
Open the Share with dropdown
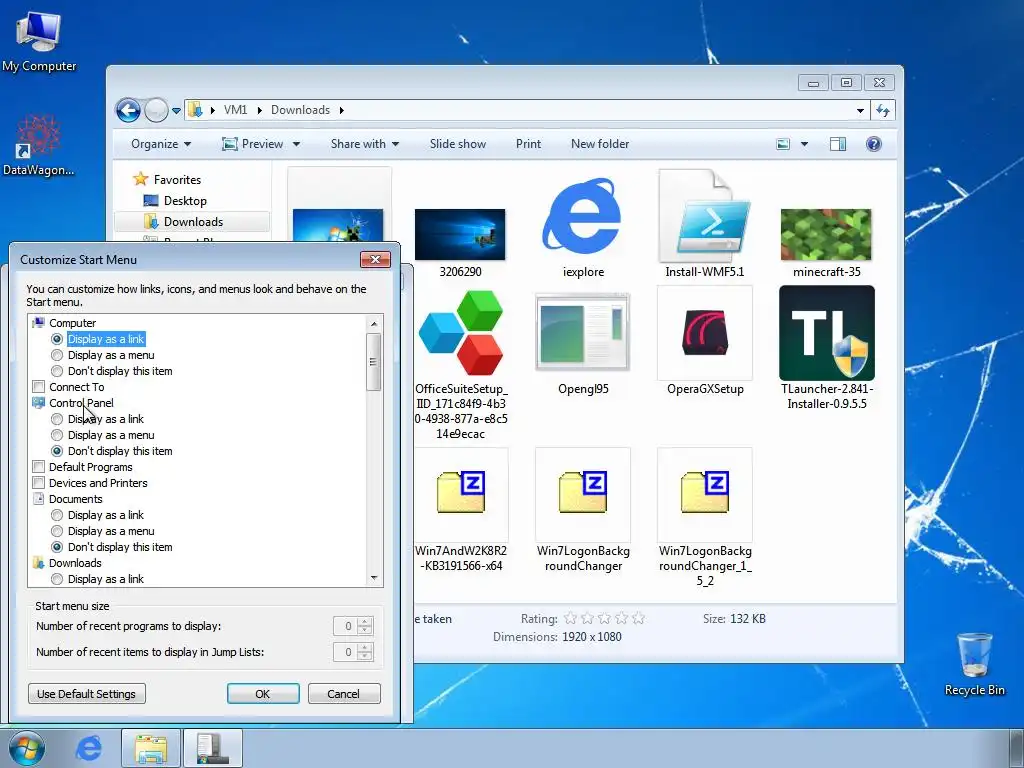[x=364, y=144]
